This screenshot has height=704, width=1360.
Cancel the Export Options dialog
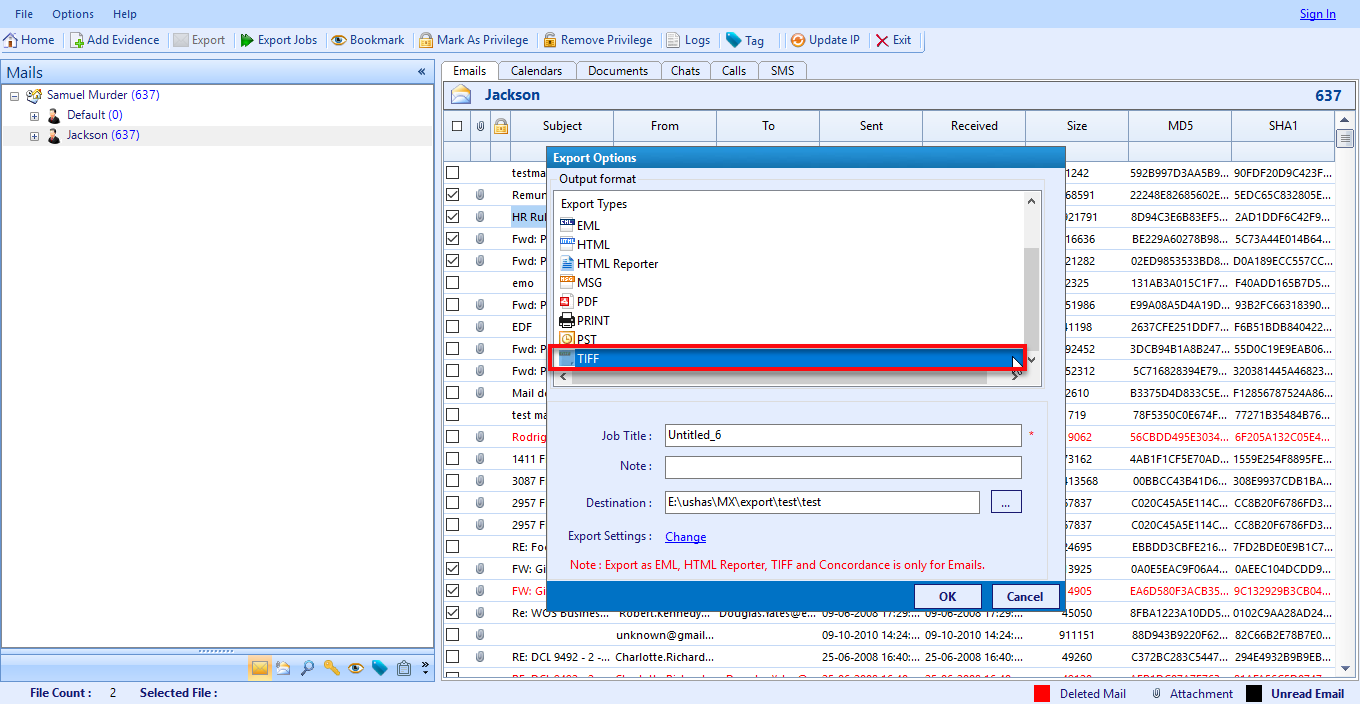(x=1025, y=597)
